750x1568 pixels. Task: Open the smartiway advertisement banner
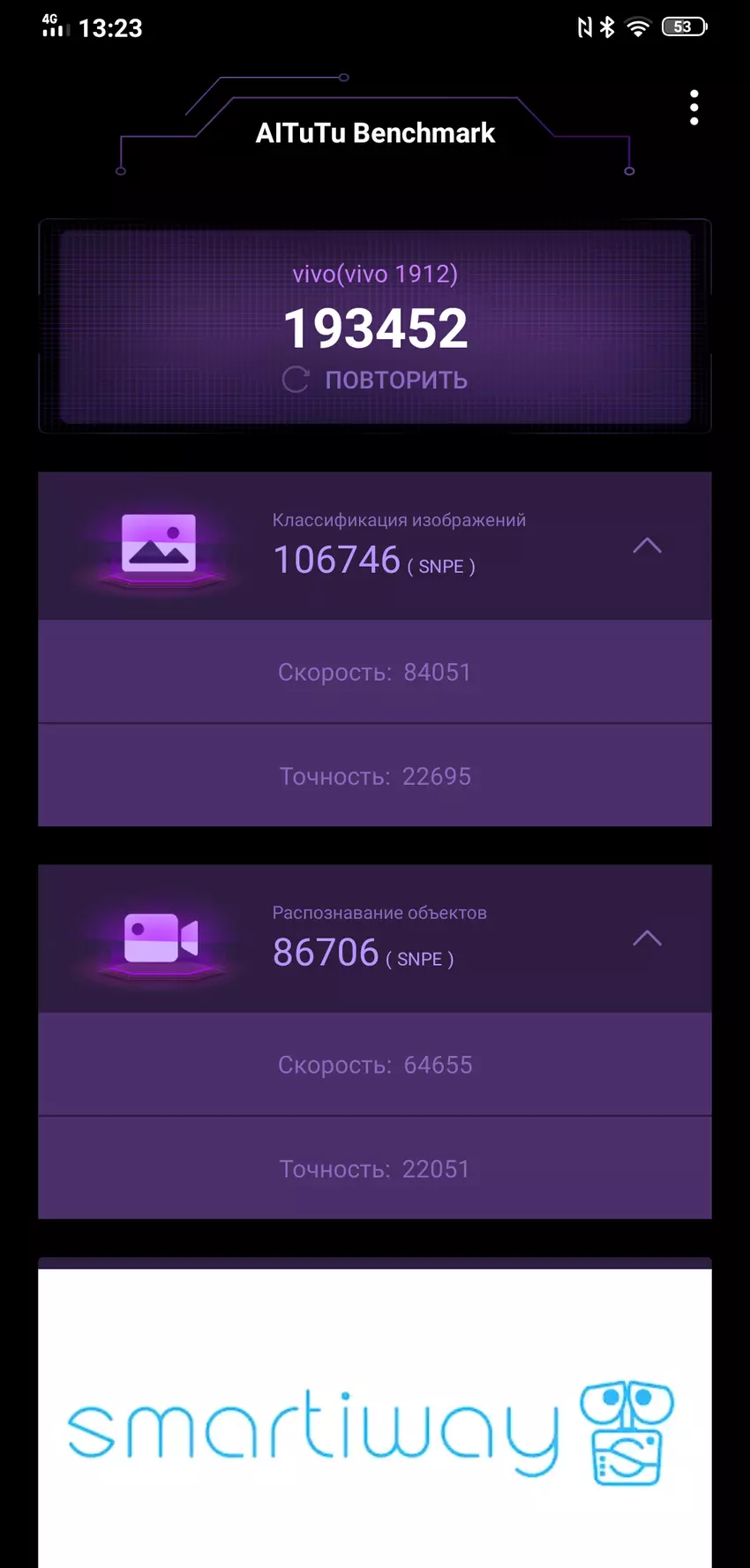(375, 1418)
